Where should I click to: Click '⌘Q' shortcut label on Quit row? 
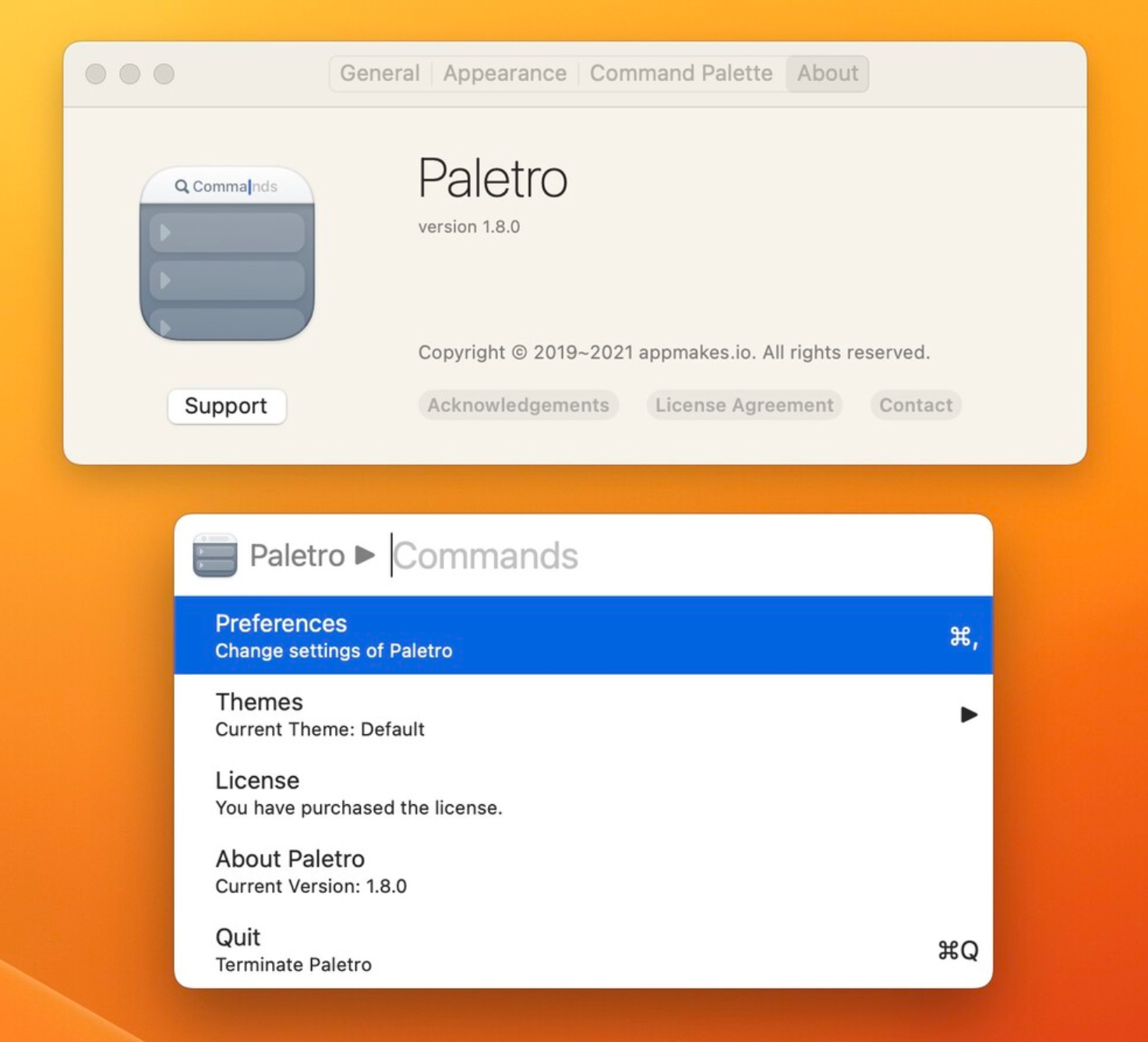point(958,950)
